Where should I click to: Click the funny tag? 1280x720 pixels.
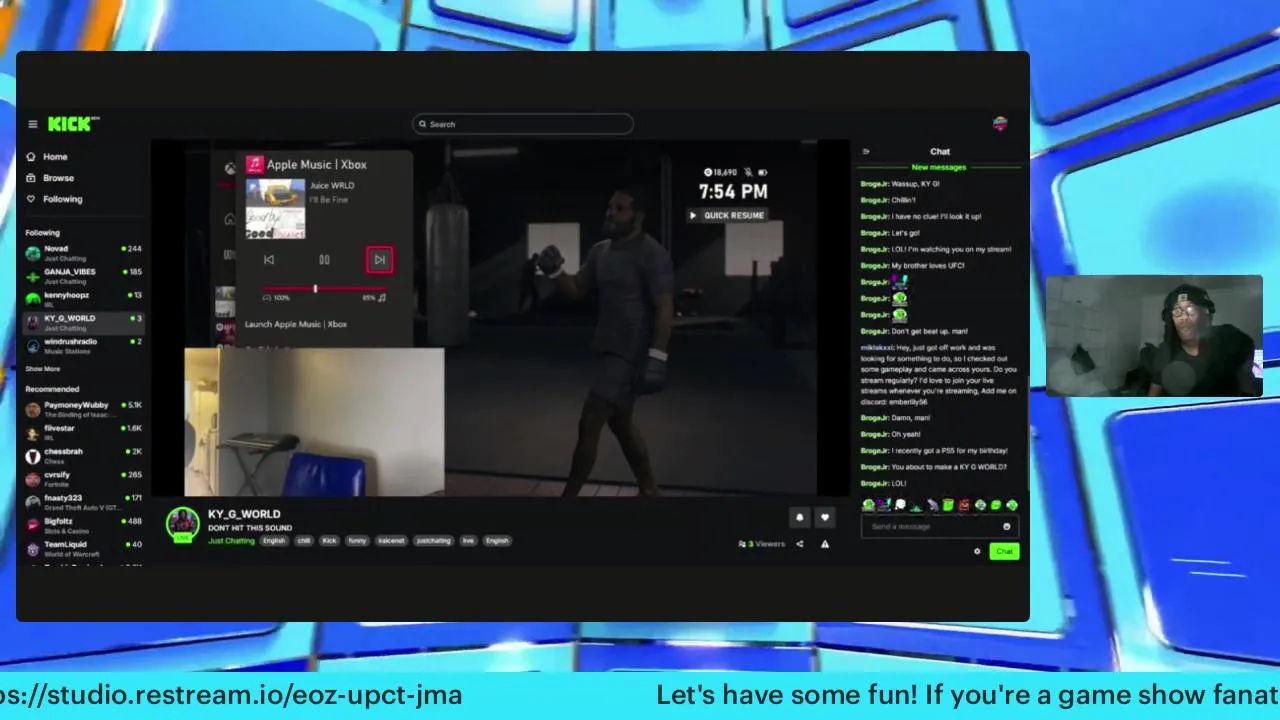click(x=357, y=541)
